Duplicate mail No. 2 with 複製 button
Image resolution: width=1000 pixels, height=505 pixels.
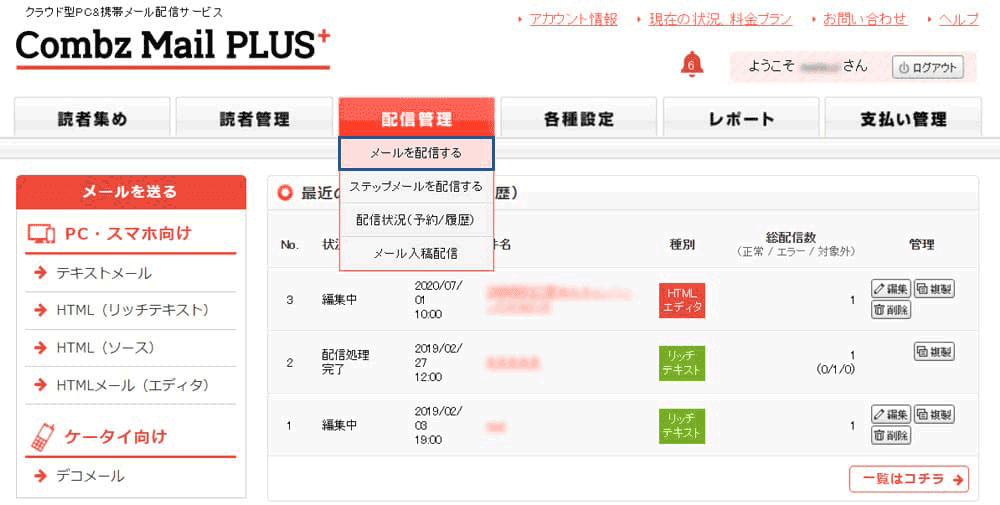pyautogui.click(x=934, y=351)
